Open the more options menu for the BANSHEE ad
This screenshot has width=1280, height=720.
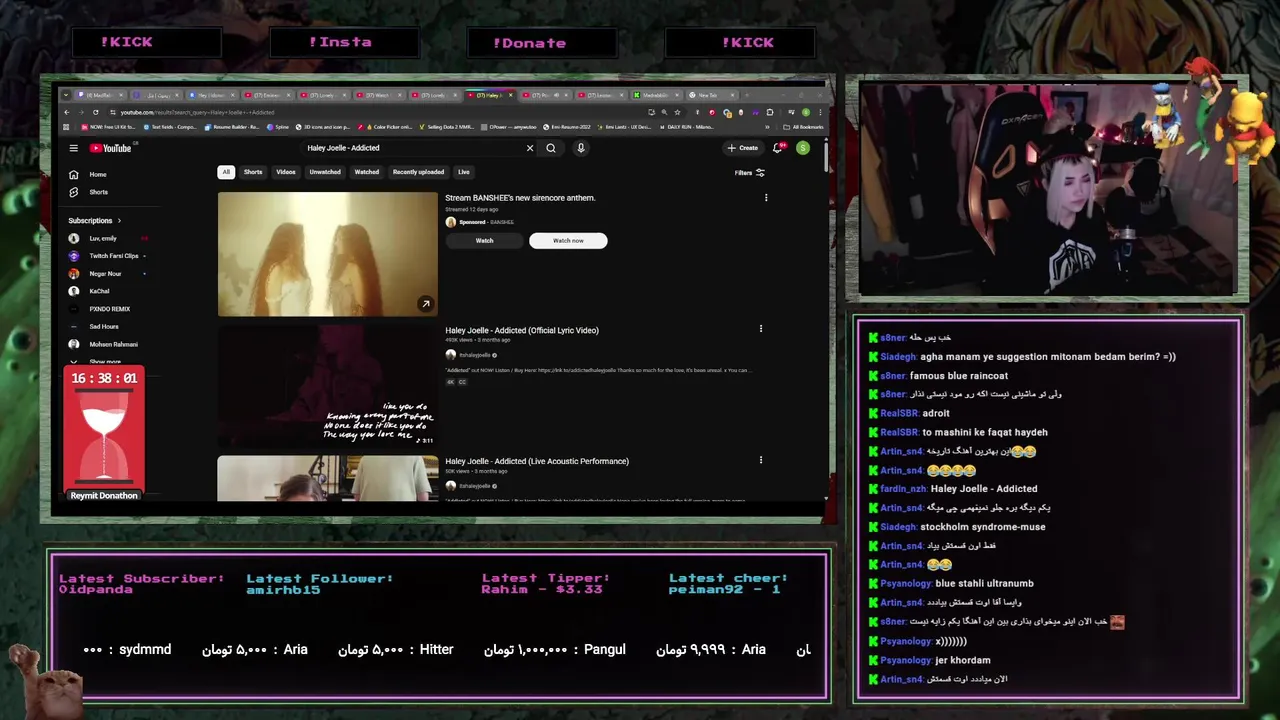766,198
